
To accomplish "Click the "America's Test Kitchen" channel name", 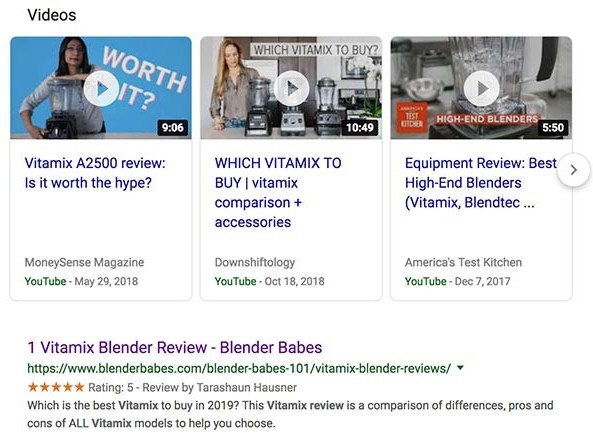I will click(463, 262).
